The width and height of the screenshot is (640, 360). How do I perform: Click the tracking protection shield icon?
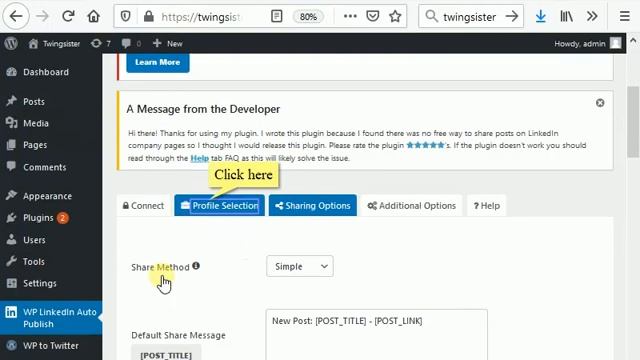tap(126, 16)
